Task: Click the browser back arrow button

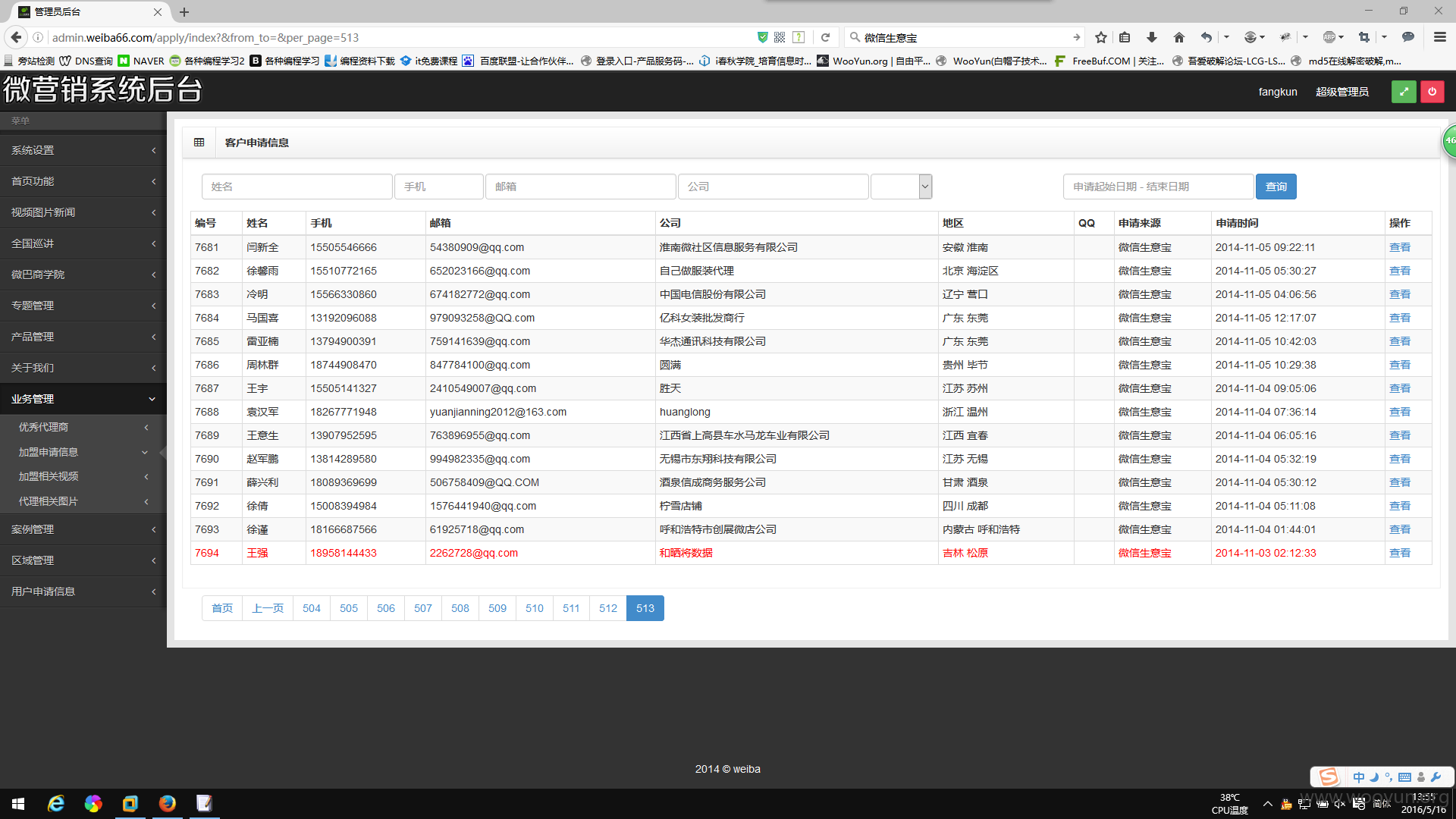Action: coord(16,37)
